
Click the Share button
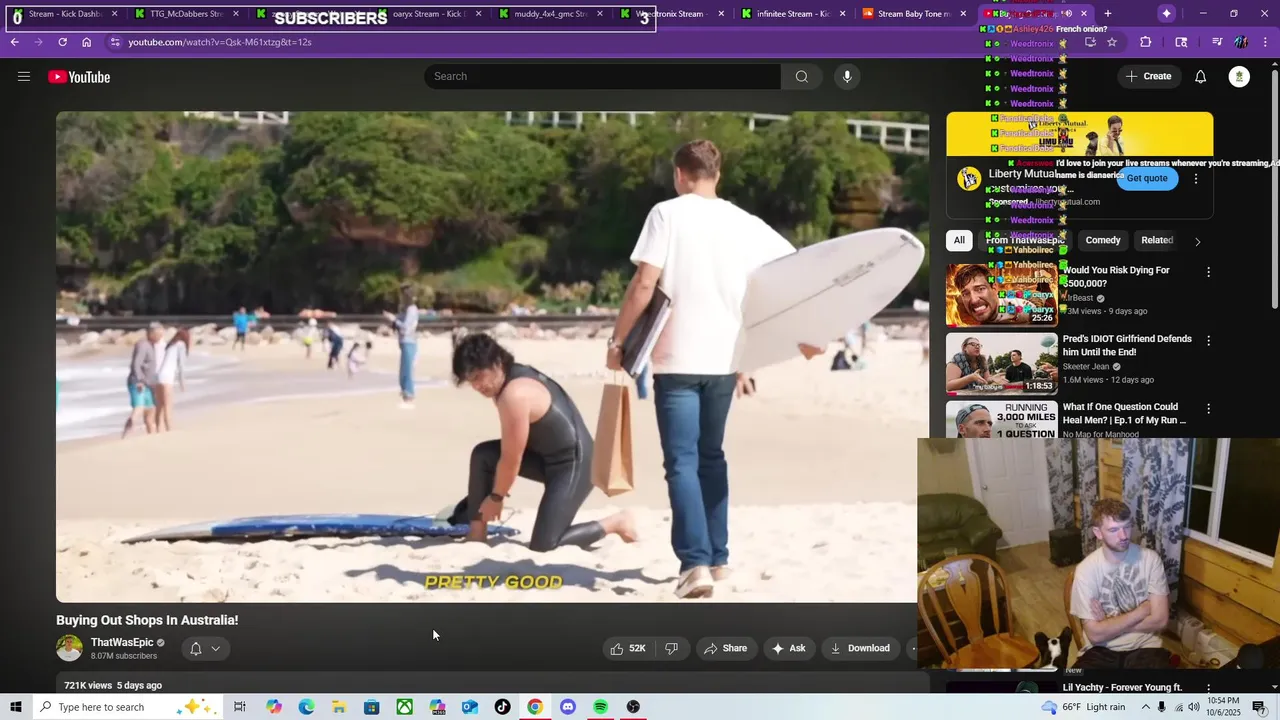pyautogui.click(x=725, y=648)
